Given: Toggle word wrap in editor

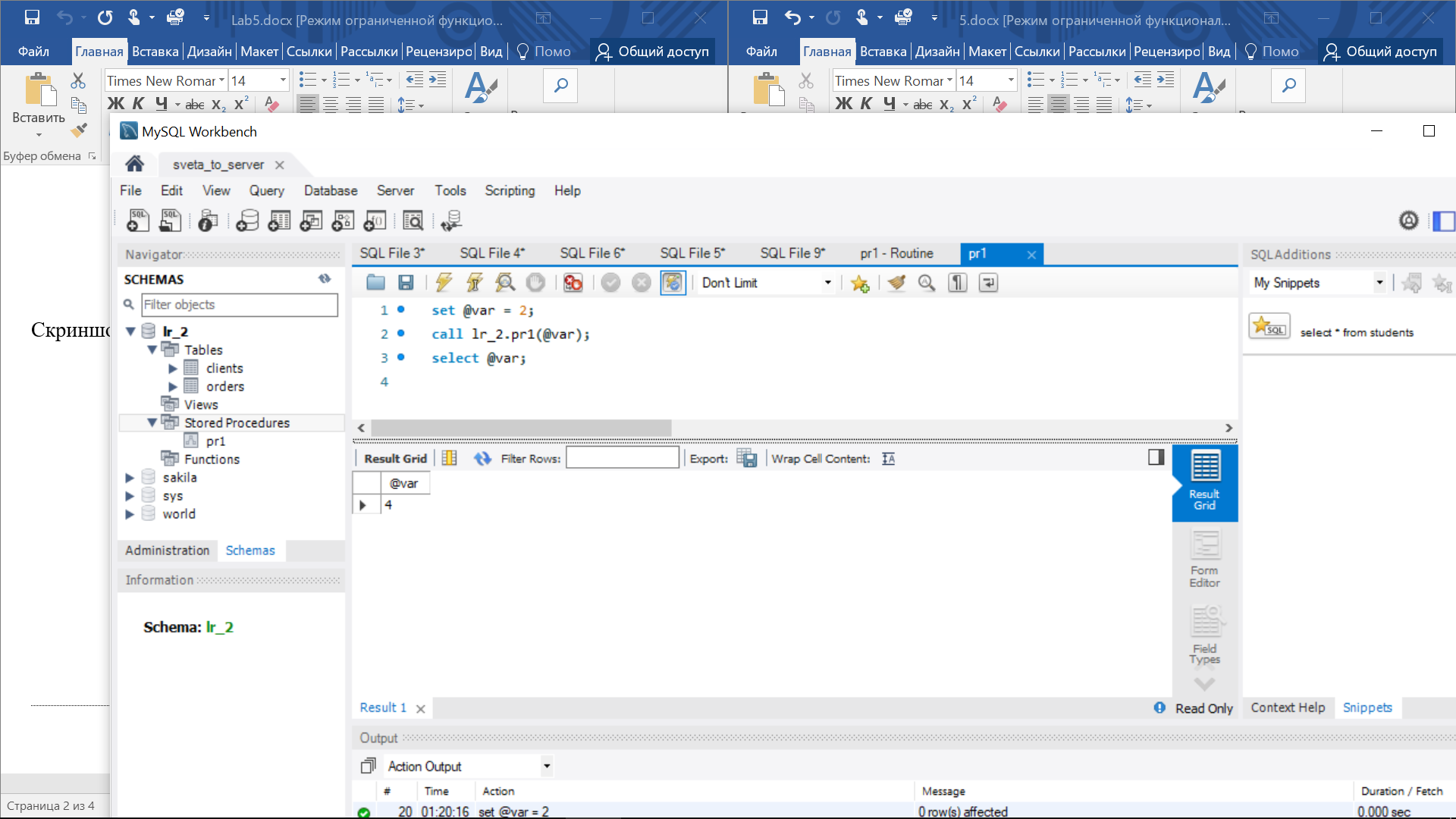Looking at the screenshot, I should pos(988,283).
